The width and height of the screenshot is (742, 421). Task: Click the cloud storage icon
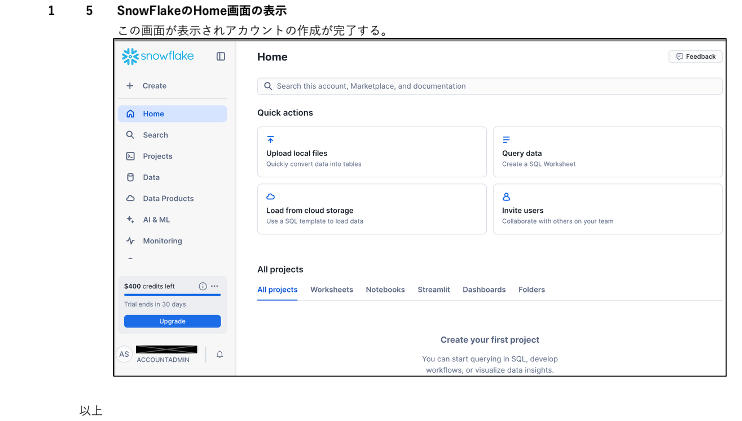[x=270, y=197]
